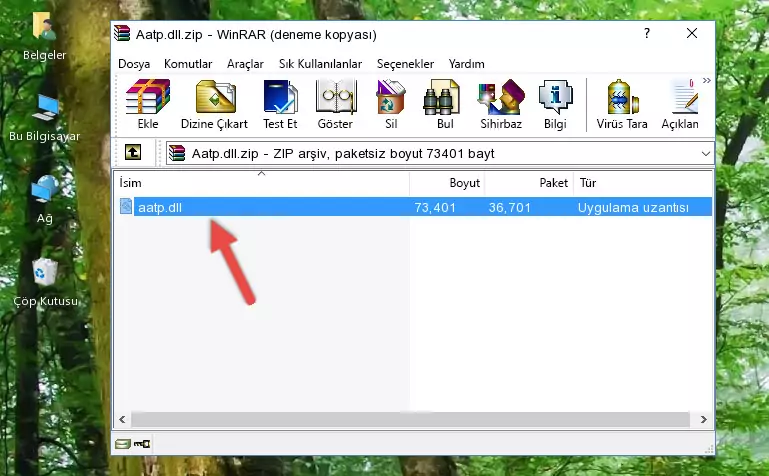Open the Komutlar menu
The height and width of the screenshot is (476, 769).
188,64
